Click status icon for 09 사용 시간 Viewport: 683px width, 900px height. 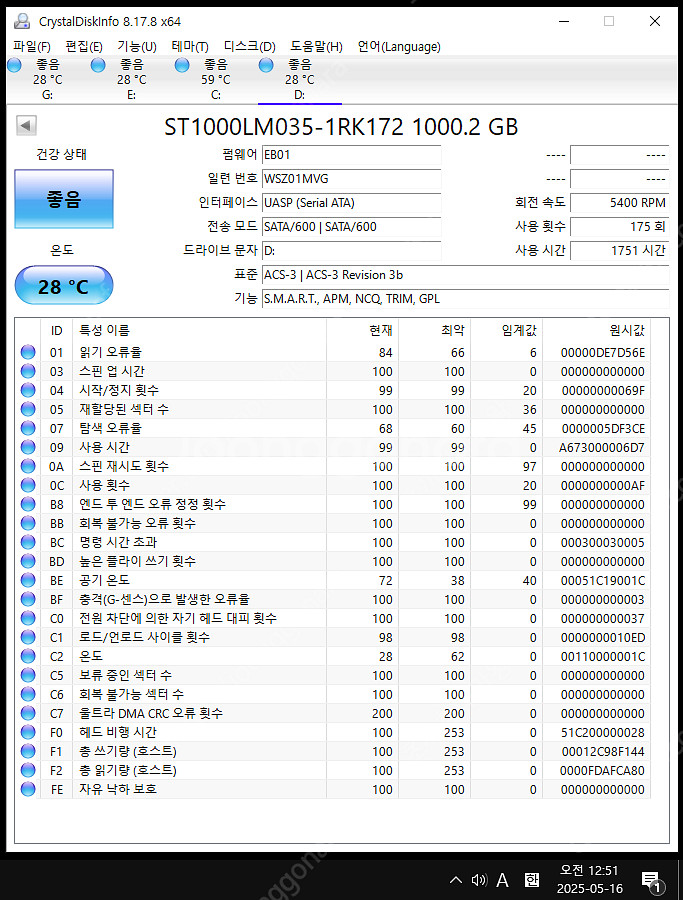point(28,447)
